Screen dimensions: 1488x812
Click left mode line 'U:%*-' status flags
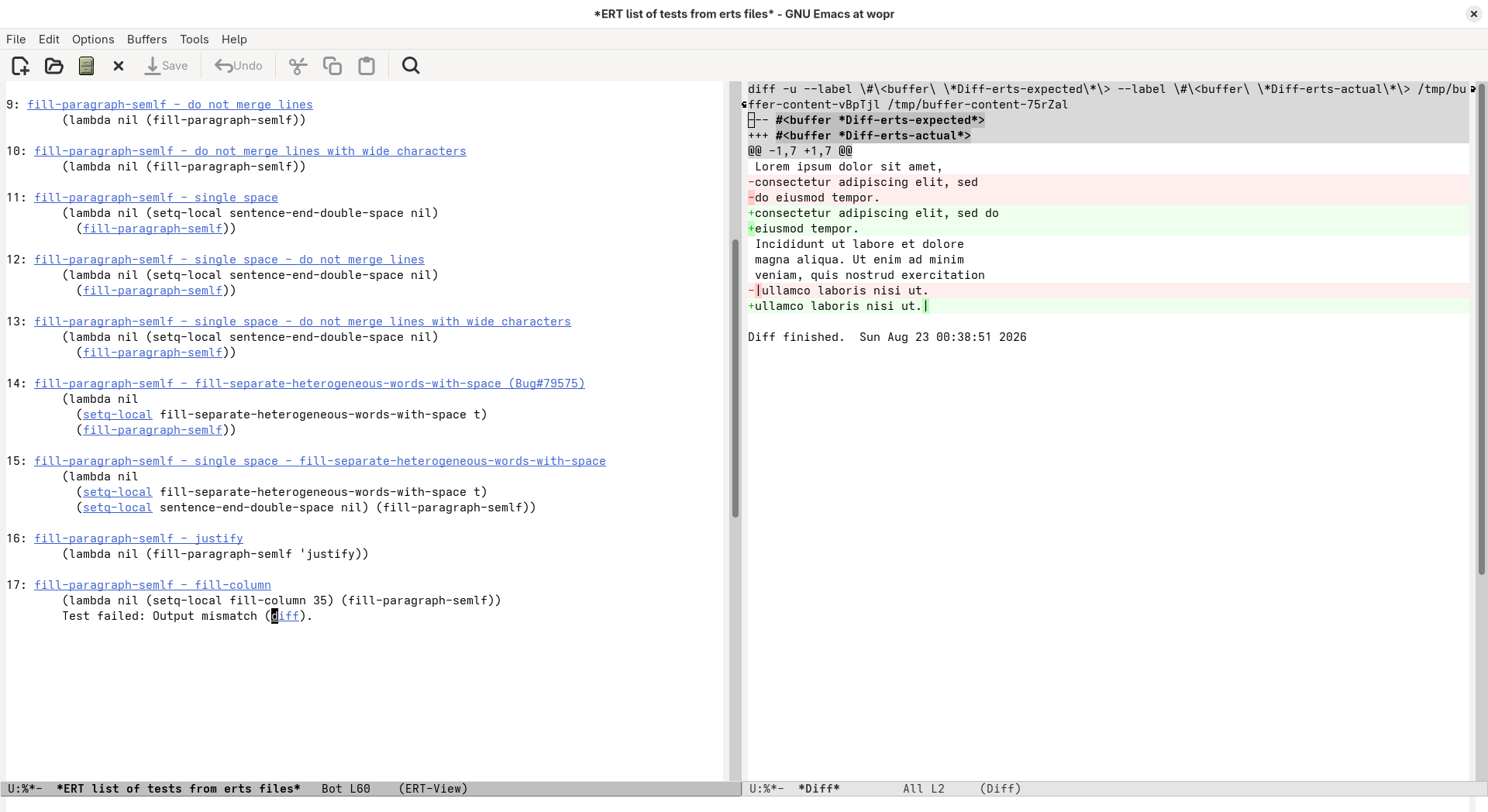25,789
